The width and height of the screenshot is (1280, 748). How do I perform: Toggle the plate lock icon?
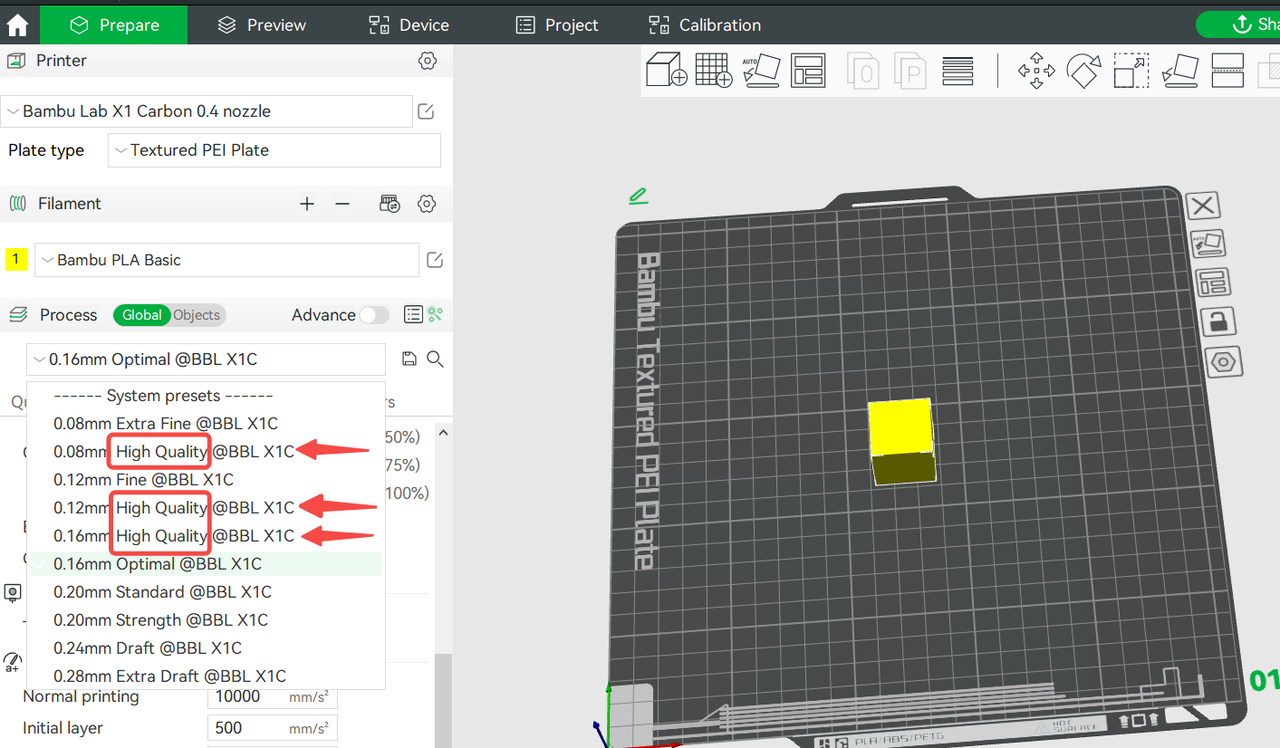tap(1218, 321)
